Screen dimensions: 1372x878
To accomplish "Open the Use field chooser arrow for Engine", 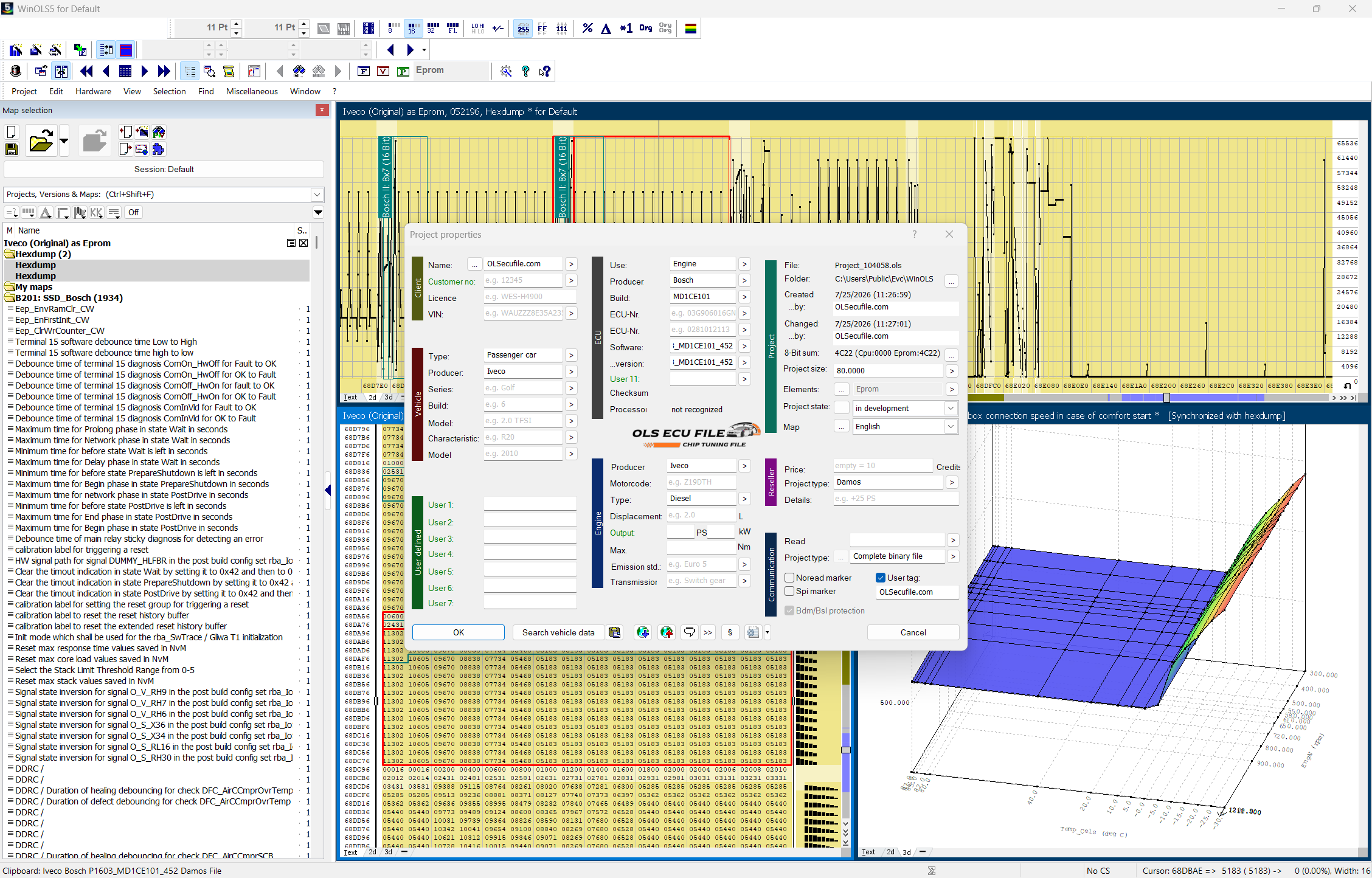I will (744, 264).
